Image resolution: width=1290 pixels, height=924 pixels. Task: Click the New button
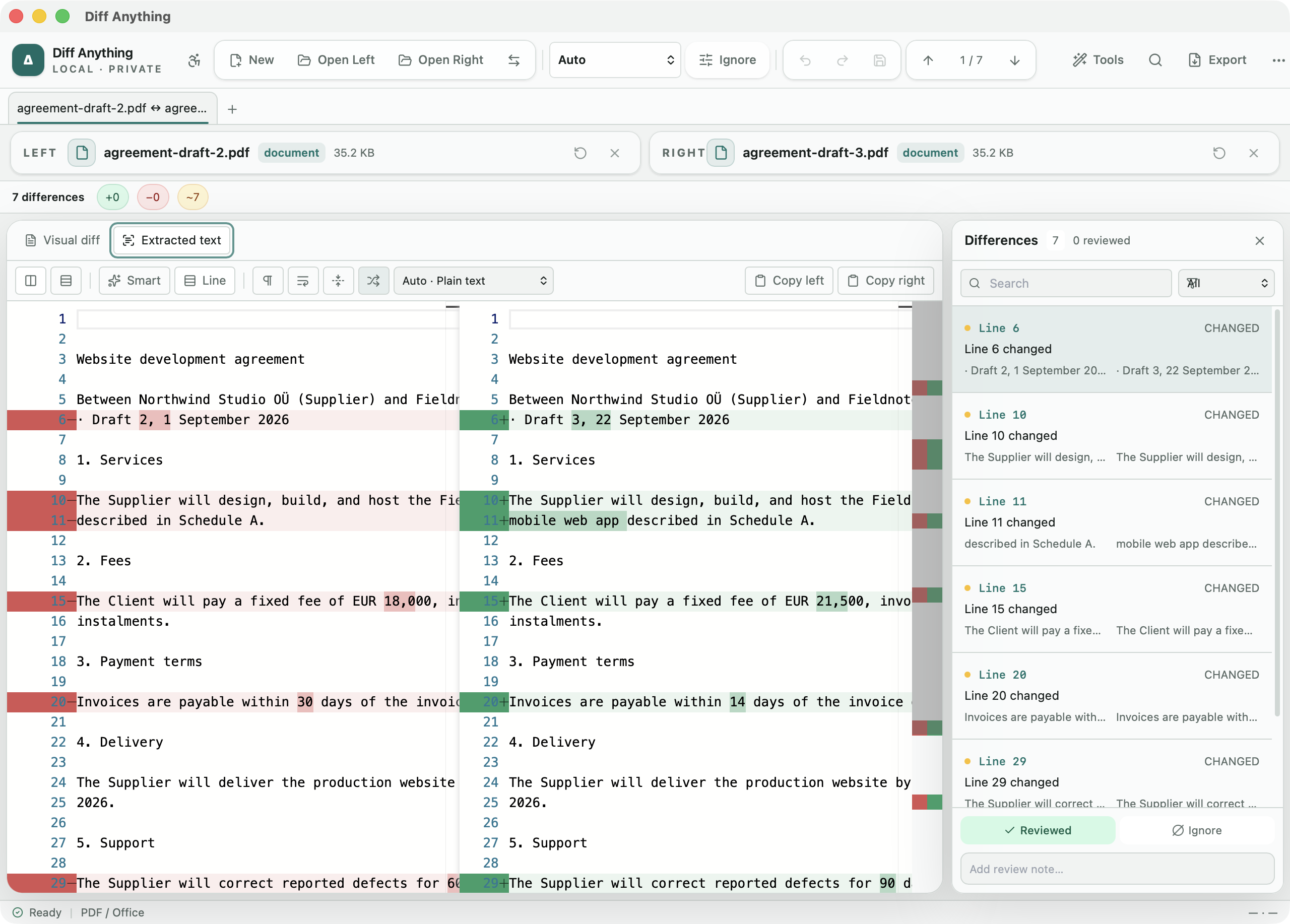[251, 60]
